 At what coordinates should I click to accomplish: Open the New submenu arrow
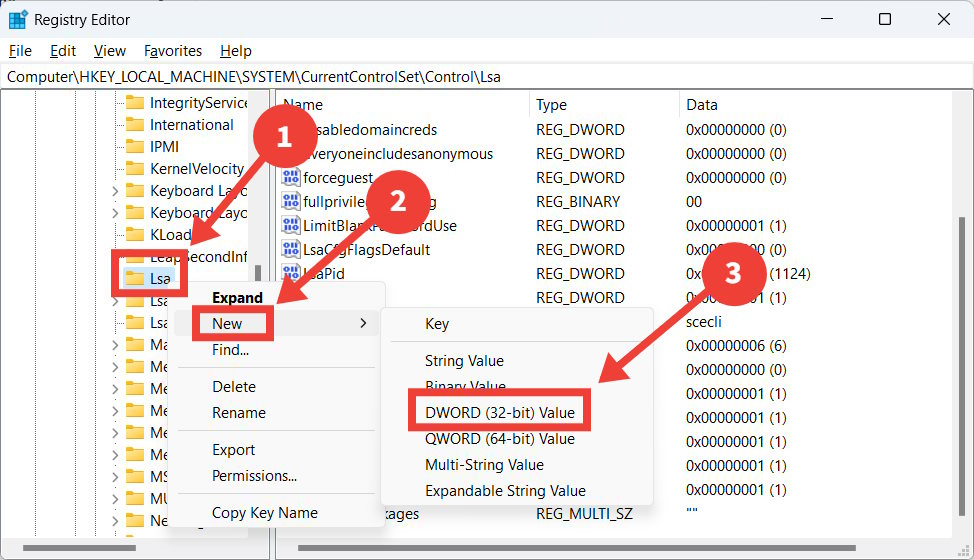363,323
